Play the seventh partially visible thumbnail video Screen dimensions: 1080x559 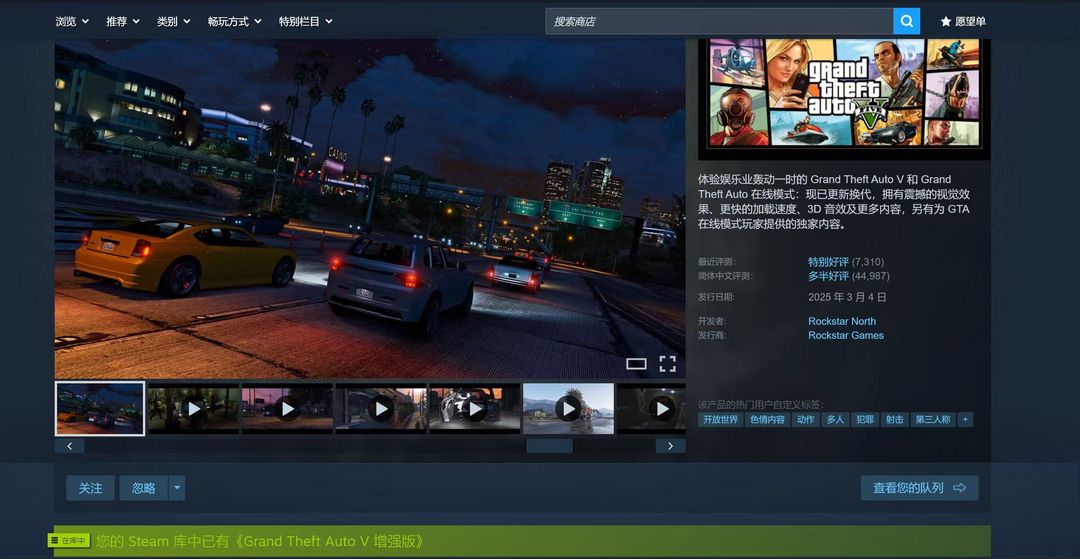(x=652, y=409)
